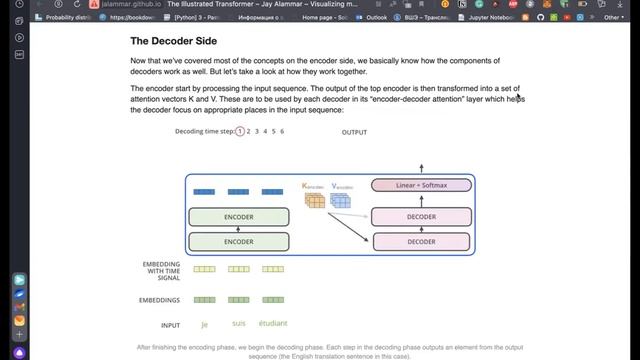640x360 pixels.
Task: Open the sidebar video play icon
Action: tap(19, 38)
